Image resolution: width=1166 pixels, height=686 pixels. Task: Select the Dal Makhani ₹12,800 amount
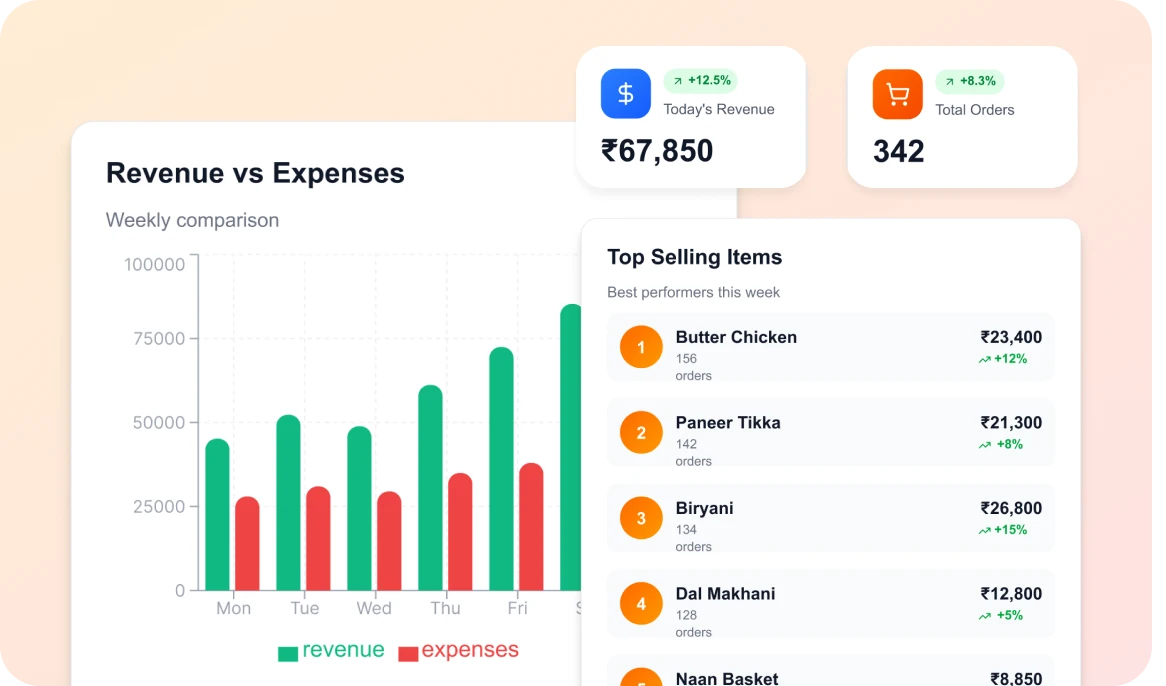coord(1011,594)
